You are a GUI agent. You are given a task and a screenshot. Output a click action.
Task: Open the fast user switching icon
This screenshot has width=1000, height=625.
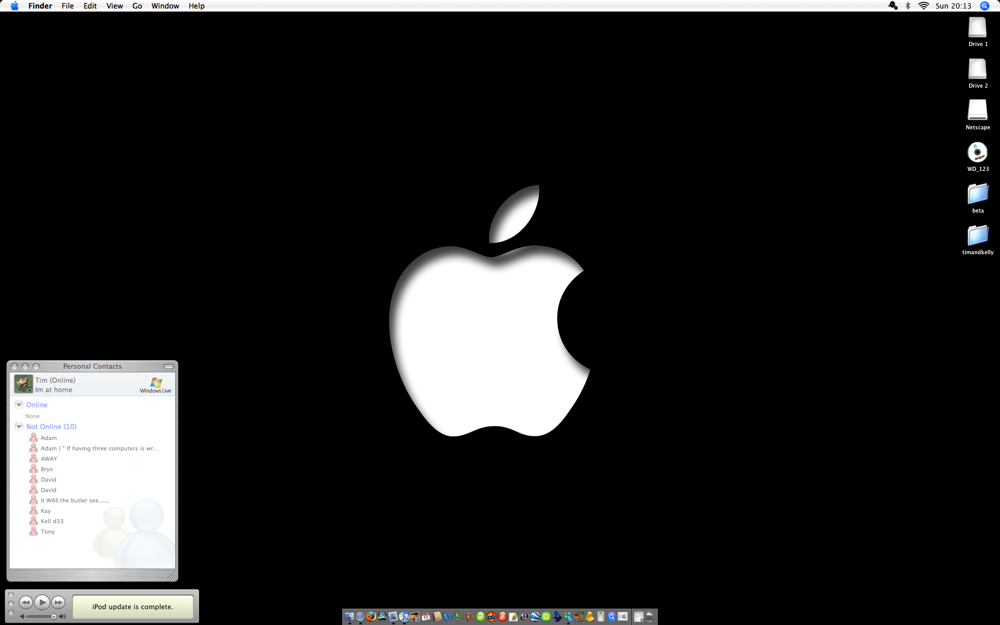893,6
